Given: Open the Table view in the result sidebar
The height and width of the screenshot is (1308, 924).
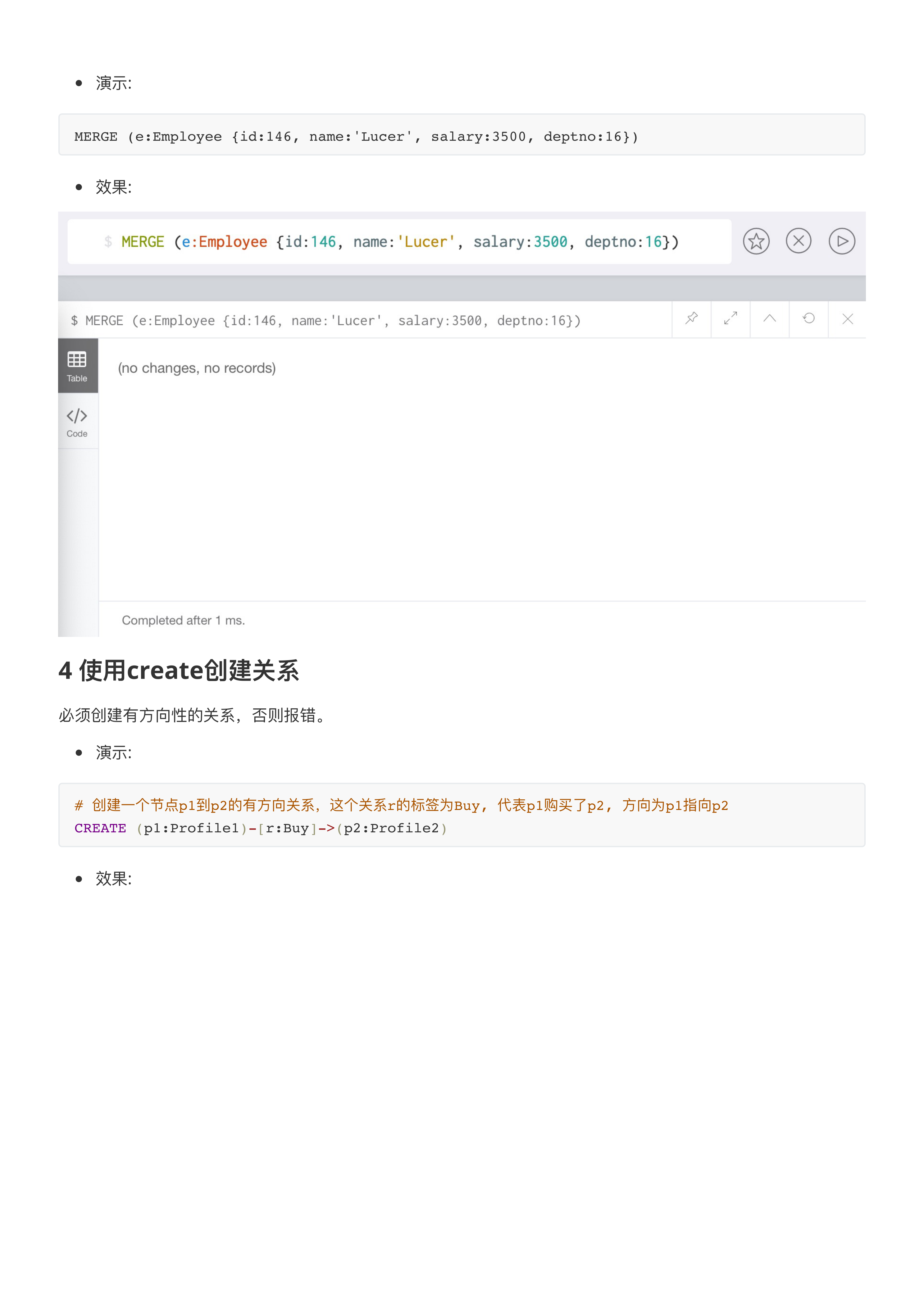Looking at the screenshot, I should 77,365.
